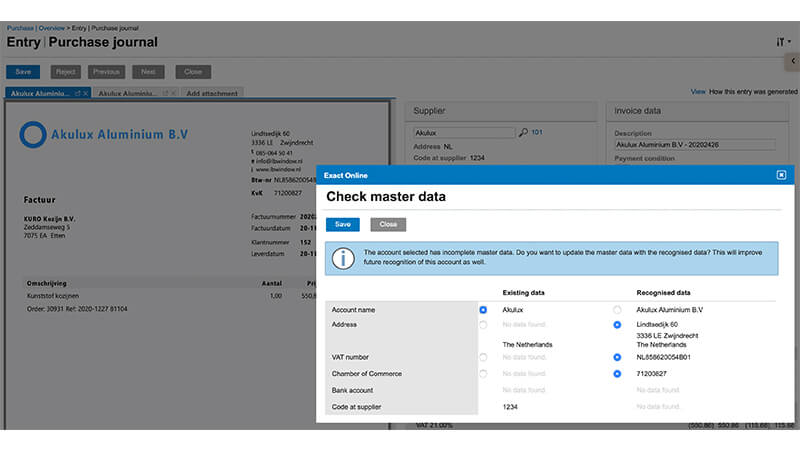The width and height of the screenshot is (800, 450).
Task: Select existing VAT number radio button
Action: point(483,357)
